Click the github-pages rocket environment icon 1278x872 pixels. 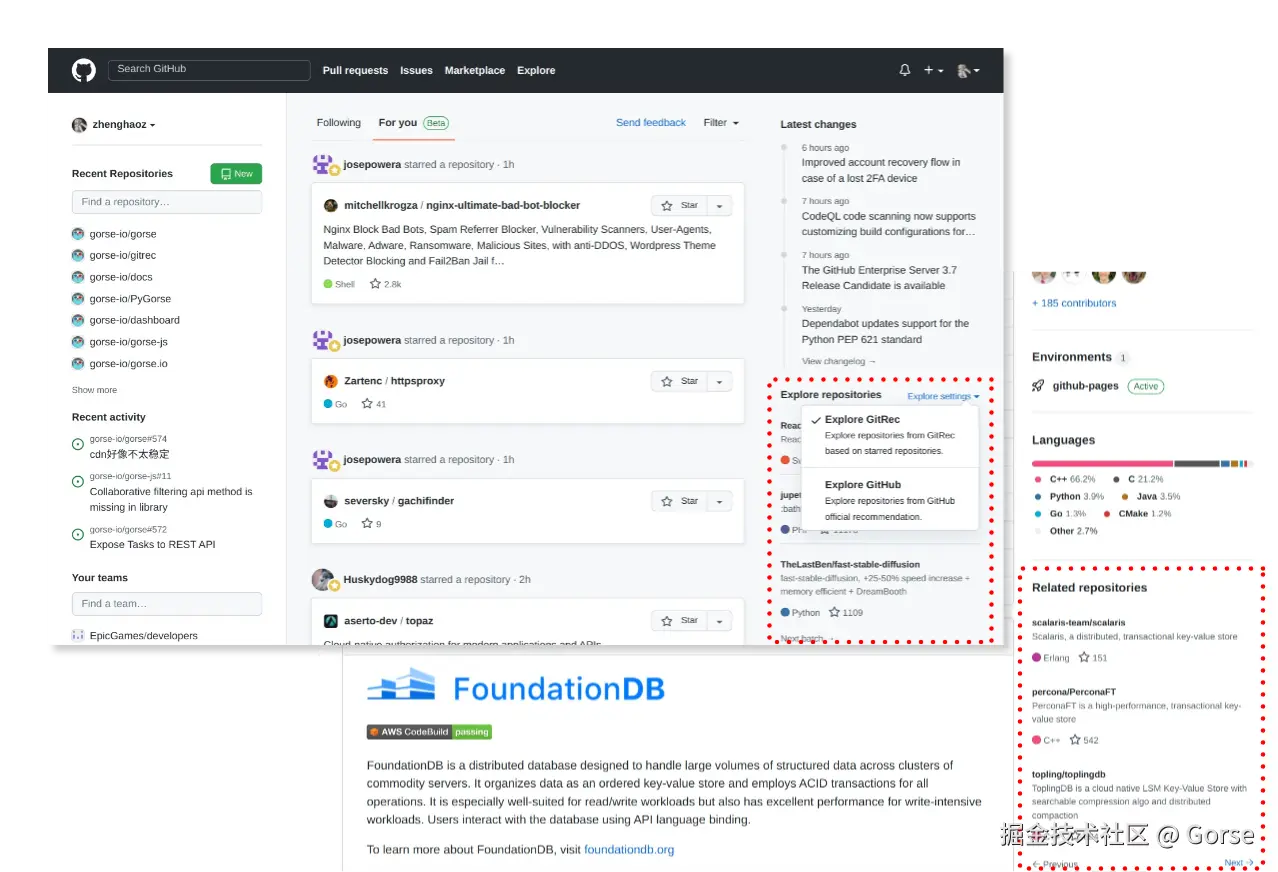pos(1039,386)
